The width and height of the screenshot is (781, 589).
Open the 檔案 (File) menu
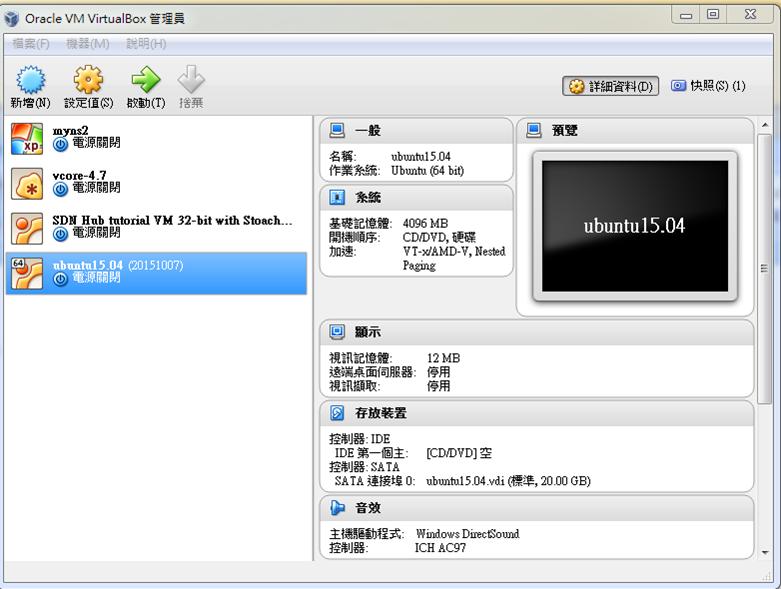point(31,44)
